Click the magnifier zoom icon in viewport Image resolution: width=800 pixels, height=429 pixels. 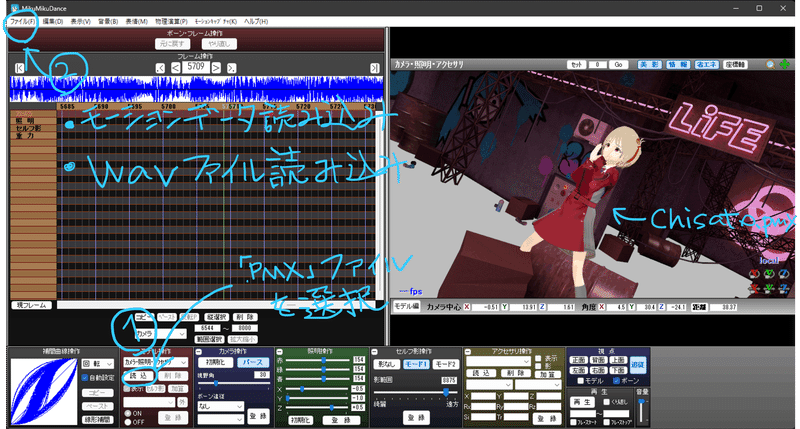click(770, 65)
